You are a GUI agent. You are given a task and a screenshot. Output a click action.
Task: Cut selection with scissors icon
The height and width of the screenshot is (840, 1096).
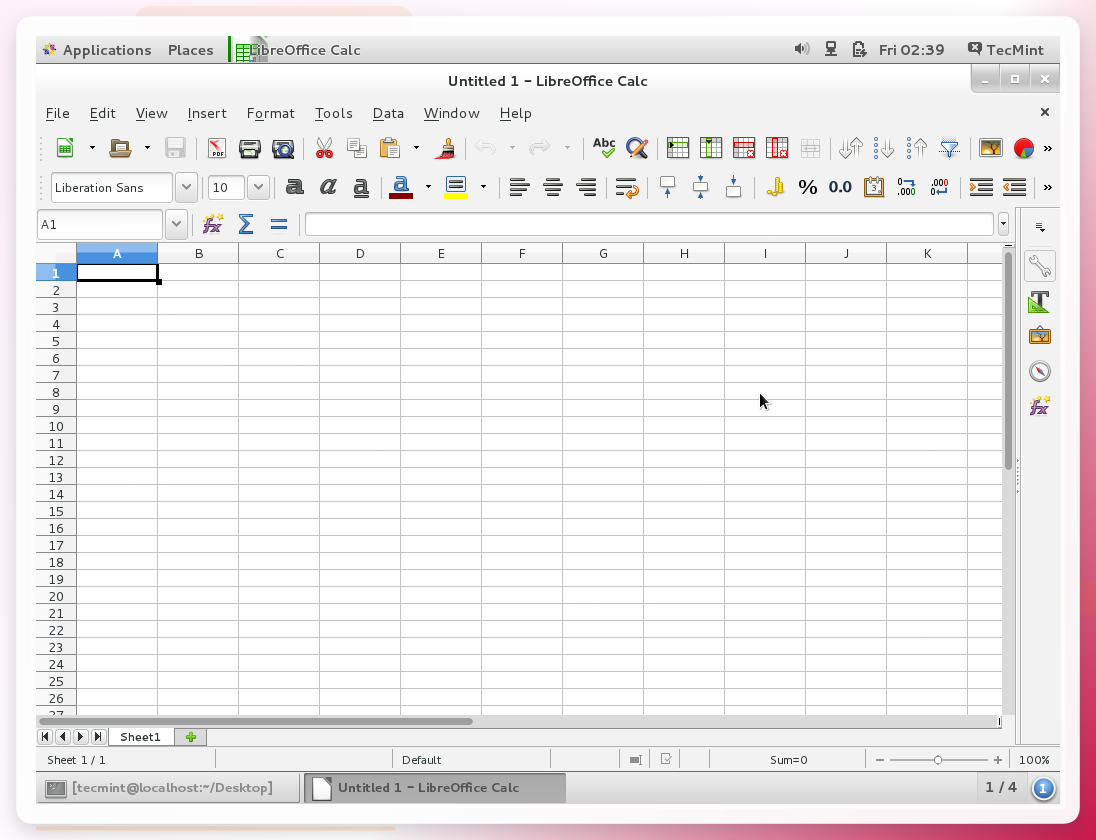pos(324,148)
